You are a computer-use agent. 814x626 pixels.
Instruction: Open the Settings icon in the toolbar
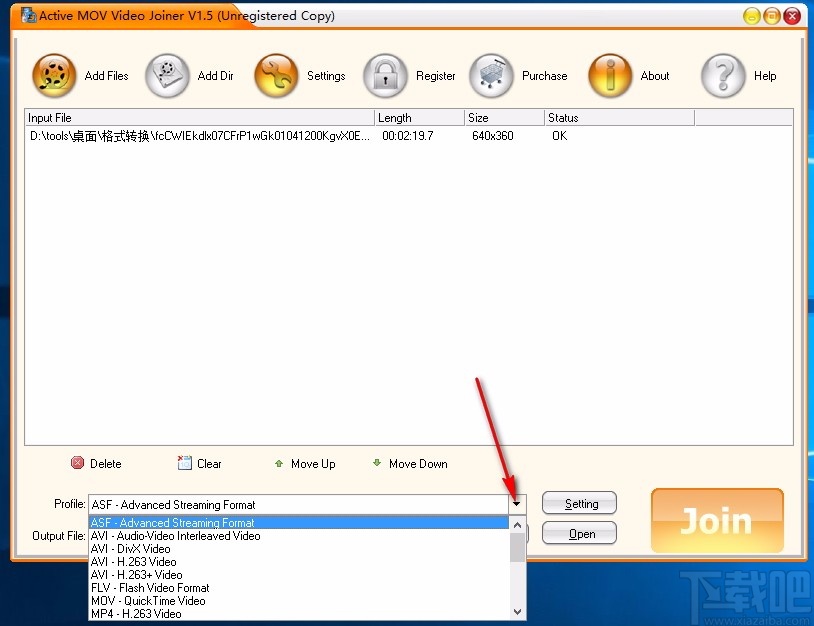pos(276,75)
